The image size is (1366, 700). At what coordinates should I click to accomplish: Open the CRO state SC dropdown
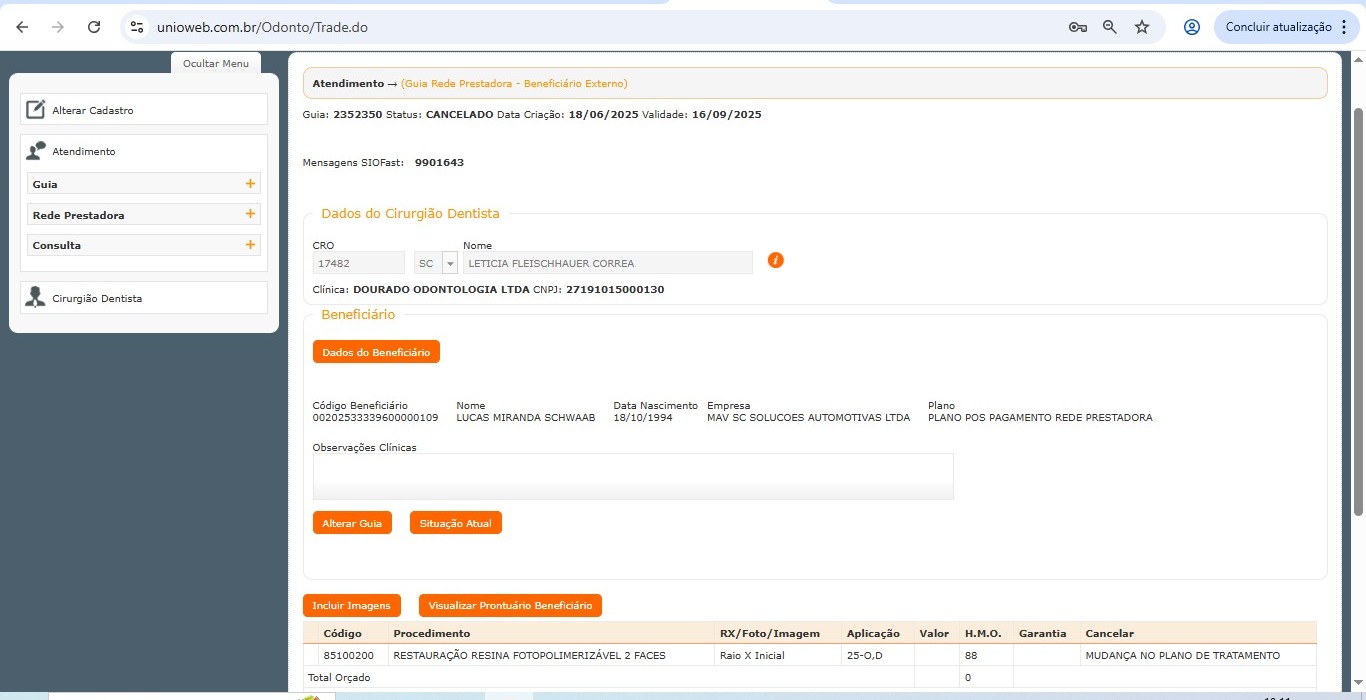point(449,263)
